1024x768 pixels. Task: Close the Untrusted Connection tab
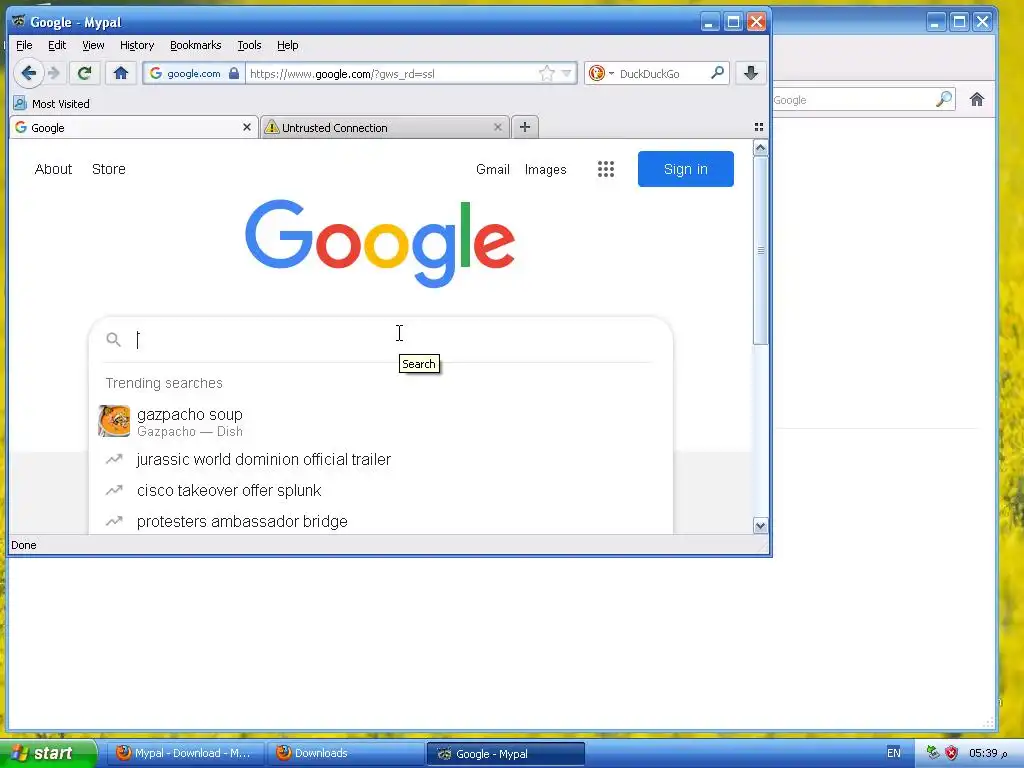498,127
